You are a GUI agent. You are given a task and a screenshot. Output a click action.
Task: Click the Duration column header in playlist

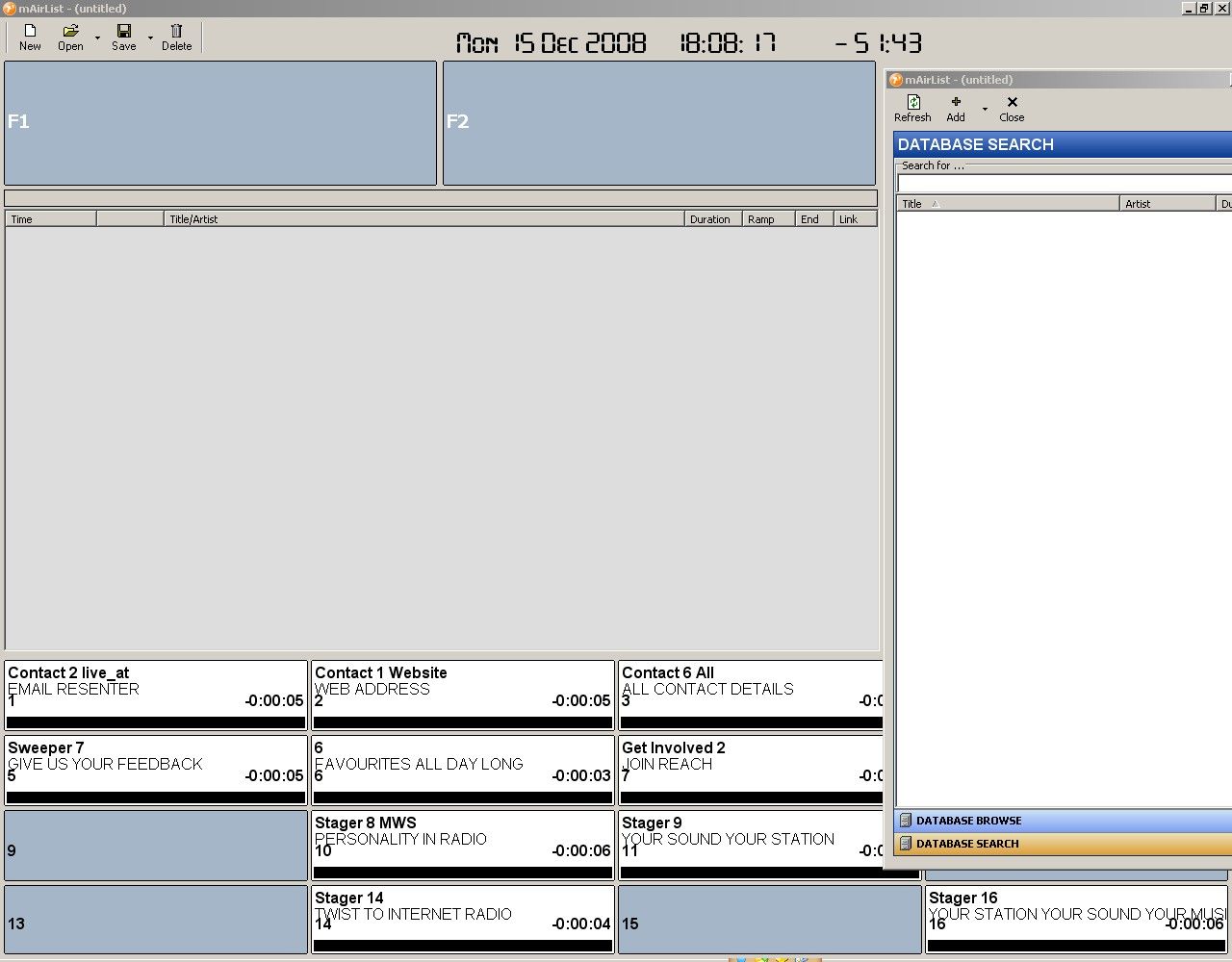(710, 219)
